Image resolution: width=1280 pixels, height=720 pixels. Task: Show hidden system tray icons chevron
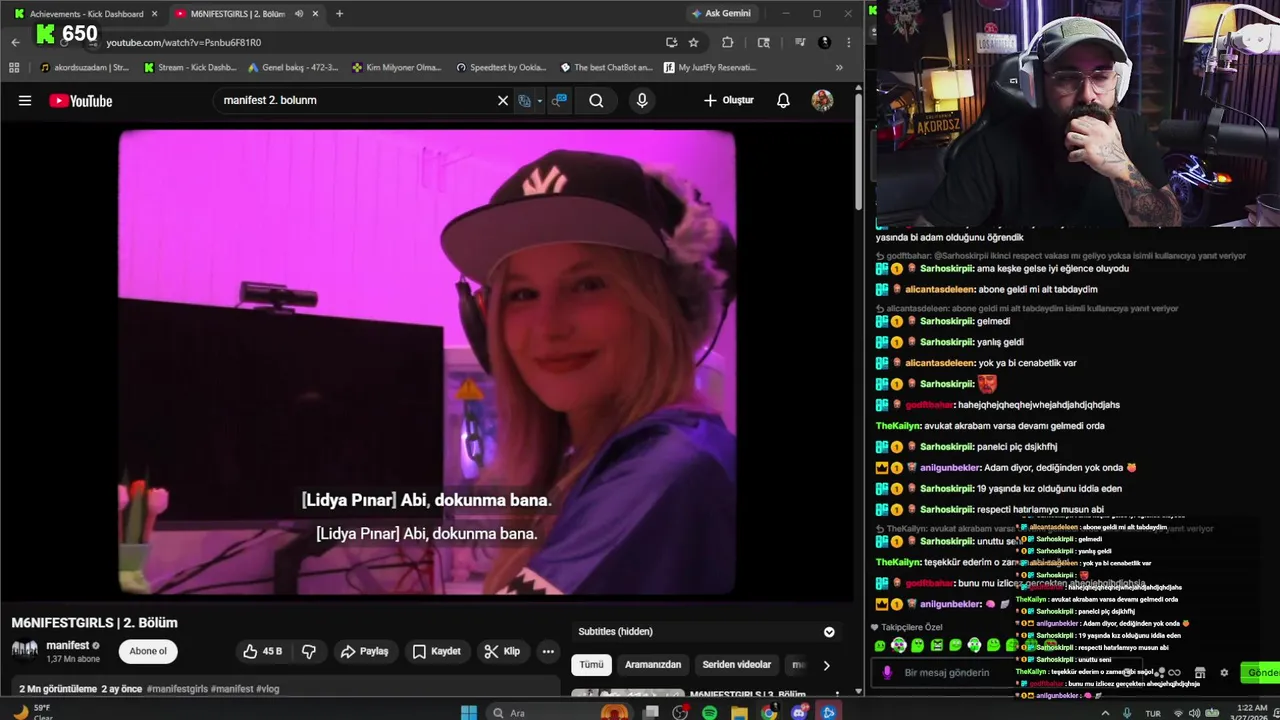click(1105, 713)
